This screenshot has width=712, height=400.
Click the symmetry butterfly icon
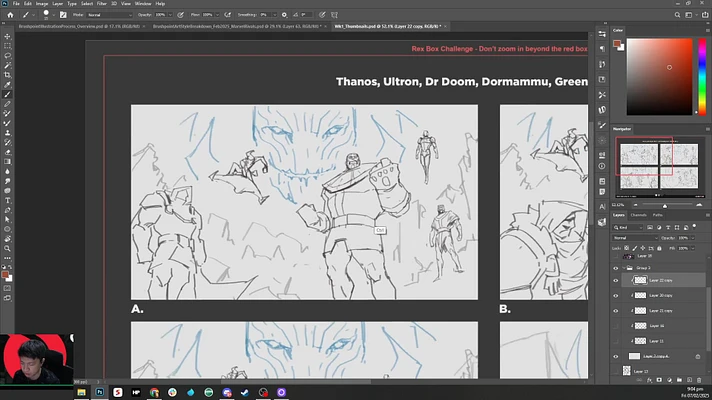click(335, 15)
